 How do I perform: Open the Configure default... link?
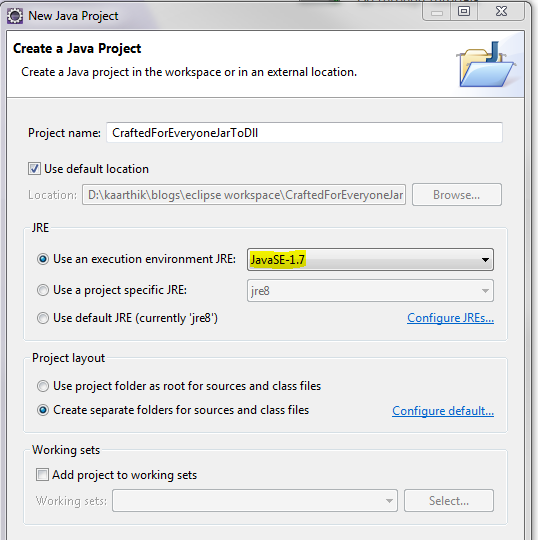443,411
